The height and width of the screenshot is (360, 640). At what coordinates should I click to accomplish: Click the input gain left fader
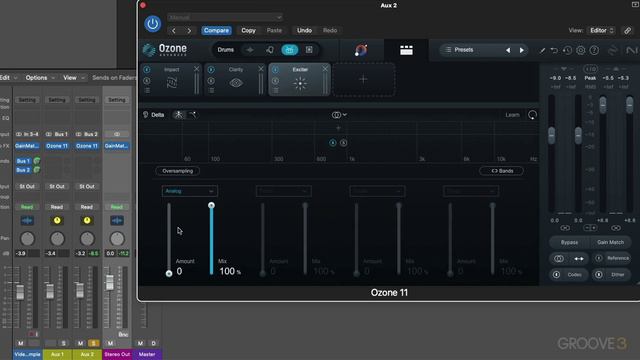point(551,136)
